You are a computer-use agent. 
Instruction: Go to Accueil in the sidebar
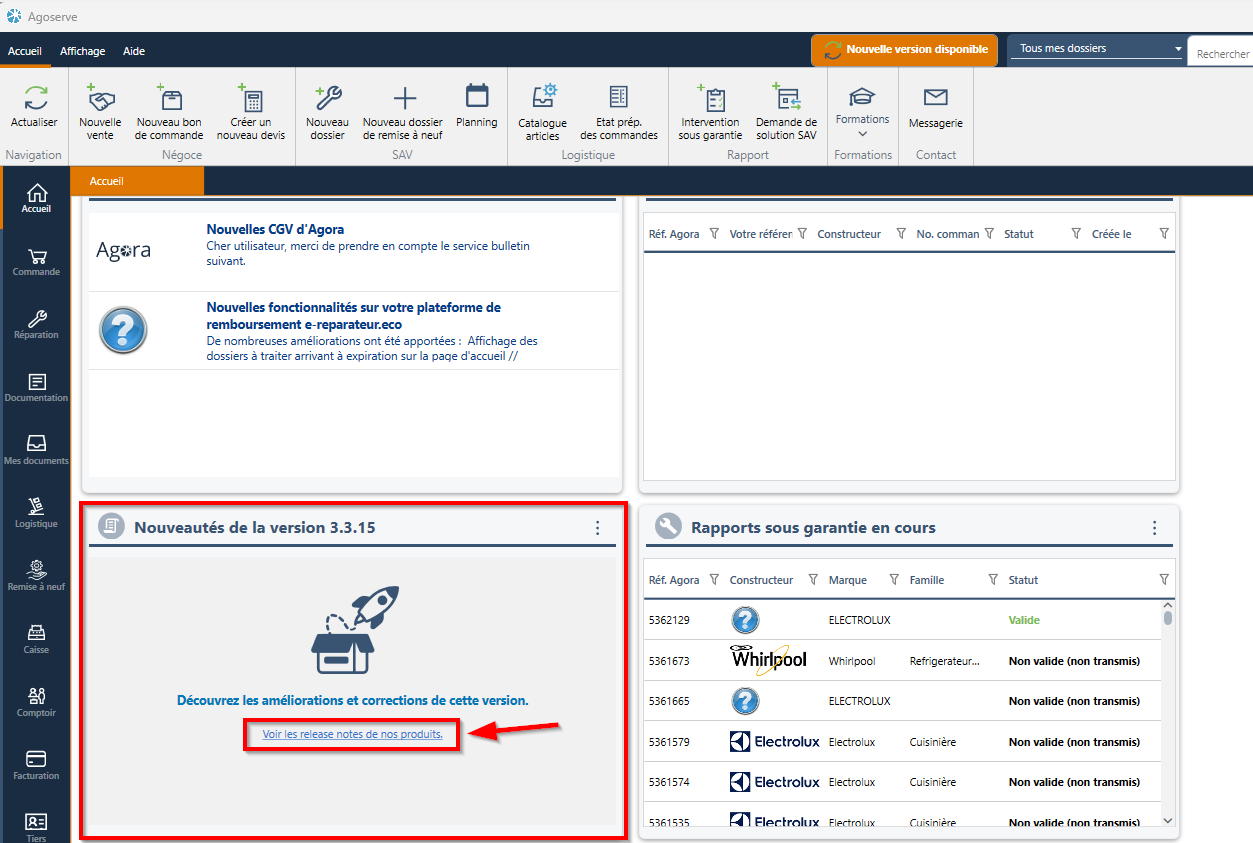click(x=36, y=199)
